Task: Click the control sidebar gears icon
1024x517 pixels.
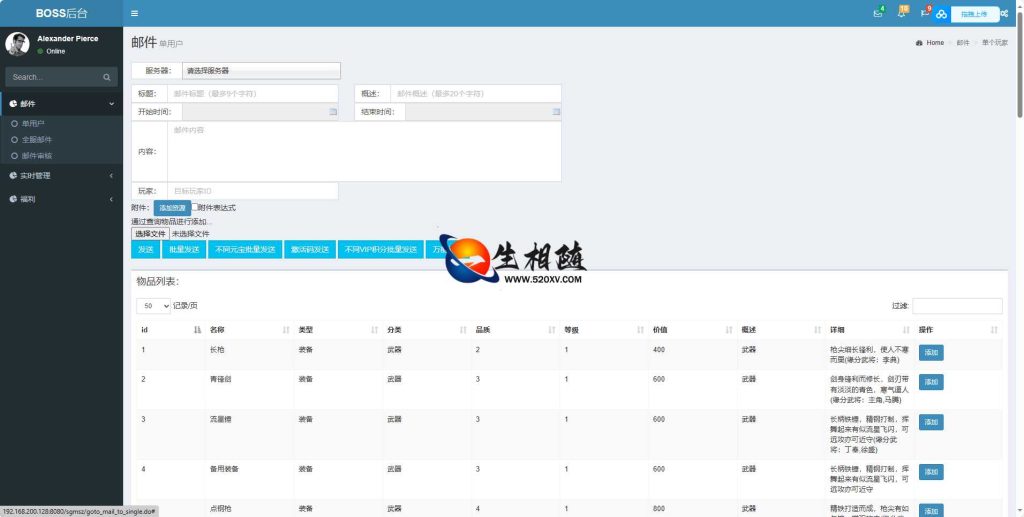Action: point(1003,13)
